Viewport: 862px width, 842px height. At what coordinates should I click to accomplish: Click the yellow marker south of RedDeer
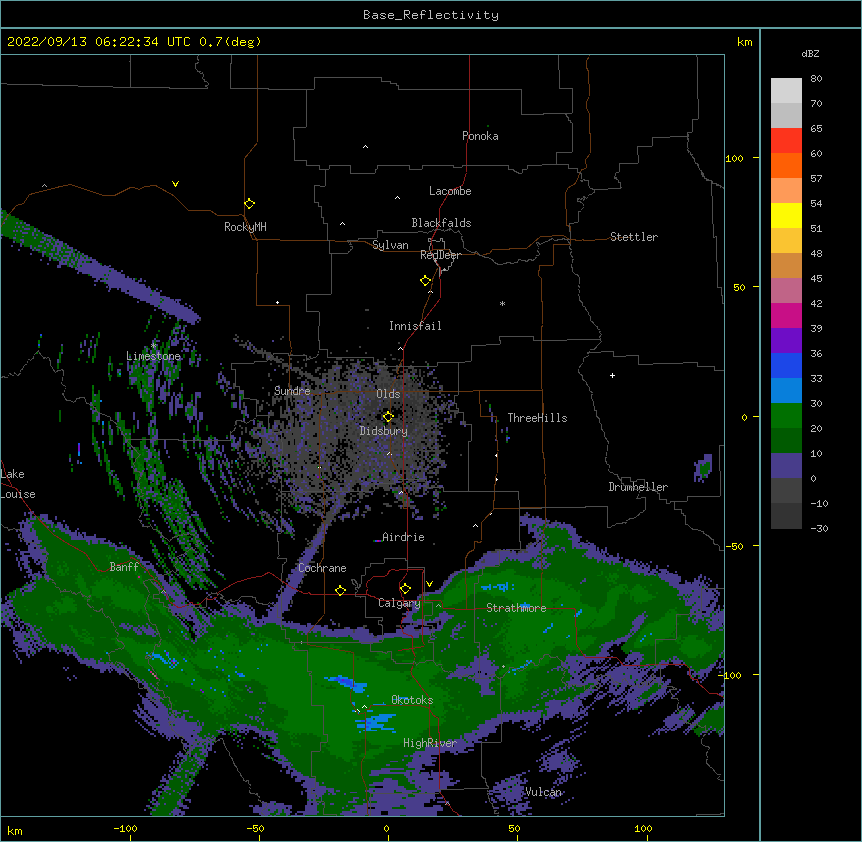pyautogui.click(x=425, y=281)
